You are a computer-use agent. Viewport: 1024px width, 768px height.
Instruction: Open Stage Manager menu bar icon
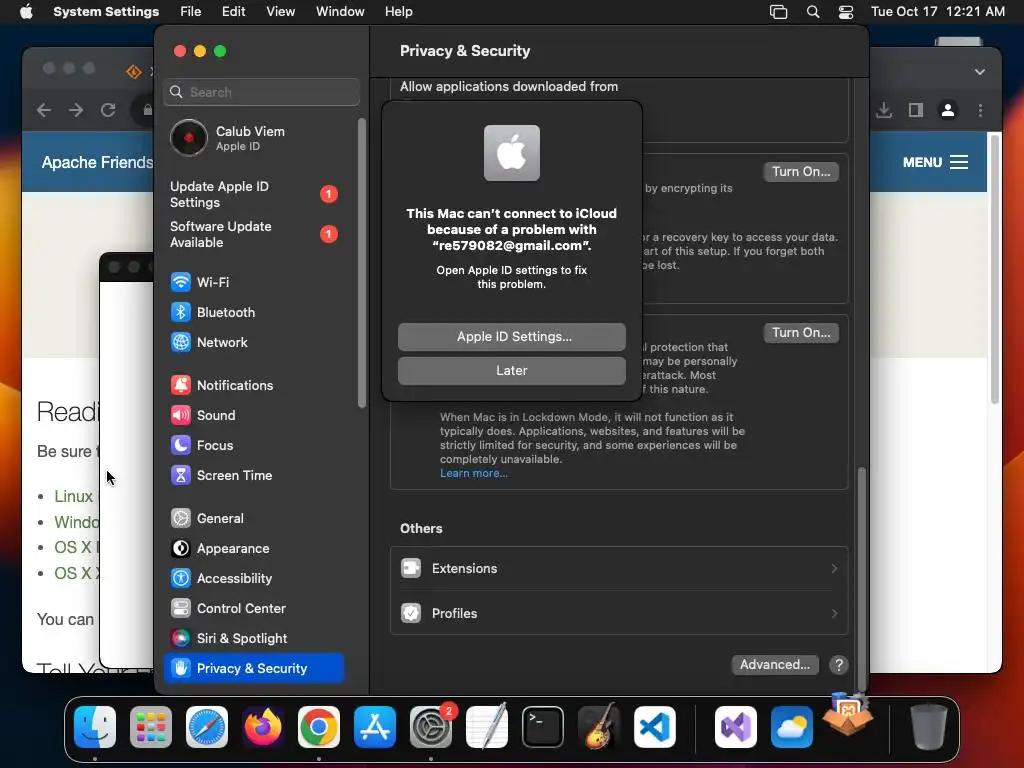[x=778, y=12]
